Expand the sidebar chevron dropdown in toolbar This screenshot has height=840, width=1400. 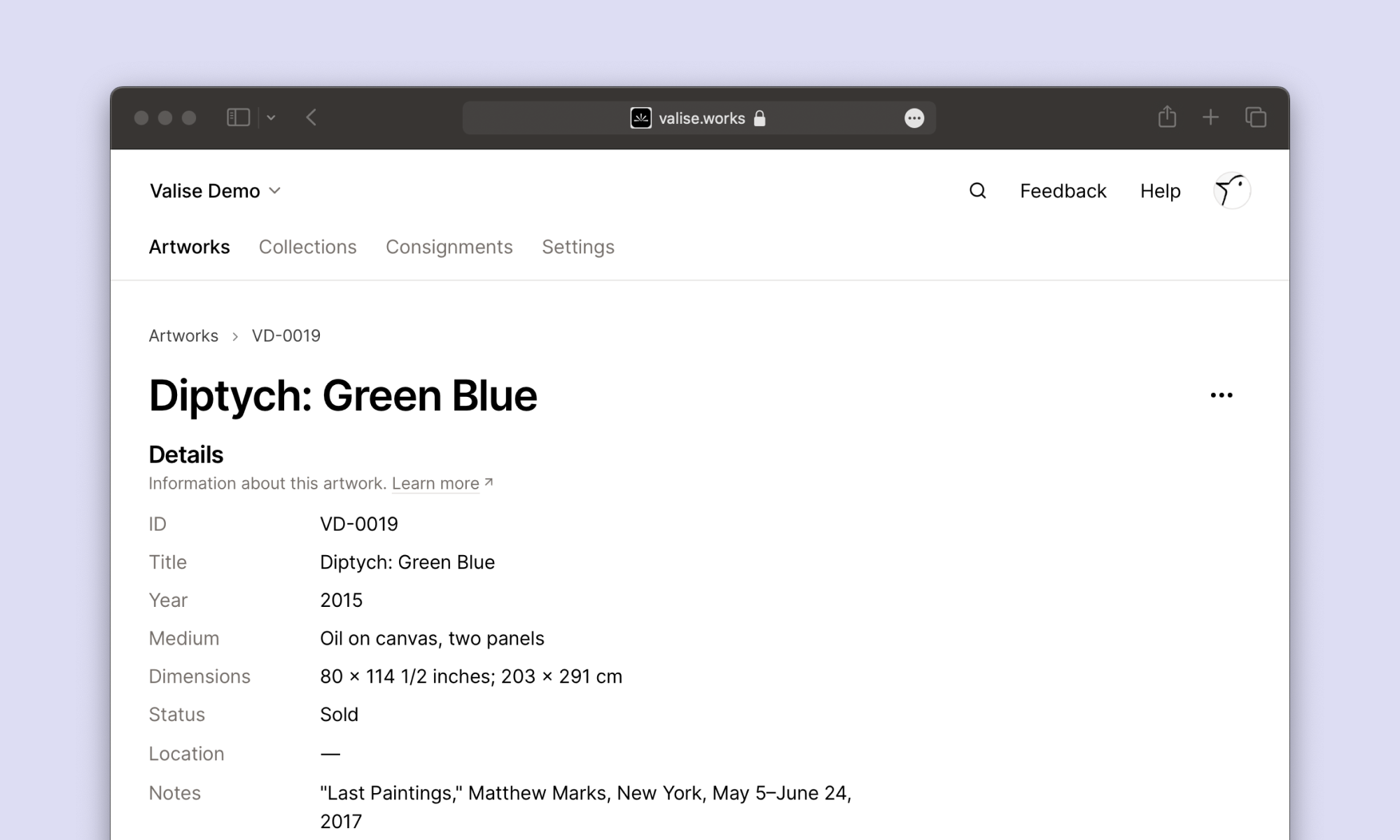[271, 118]
